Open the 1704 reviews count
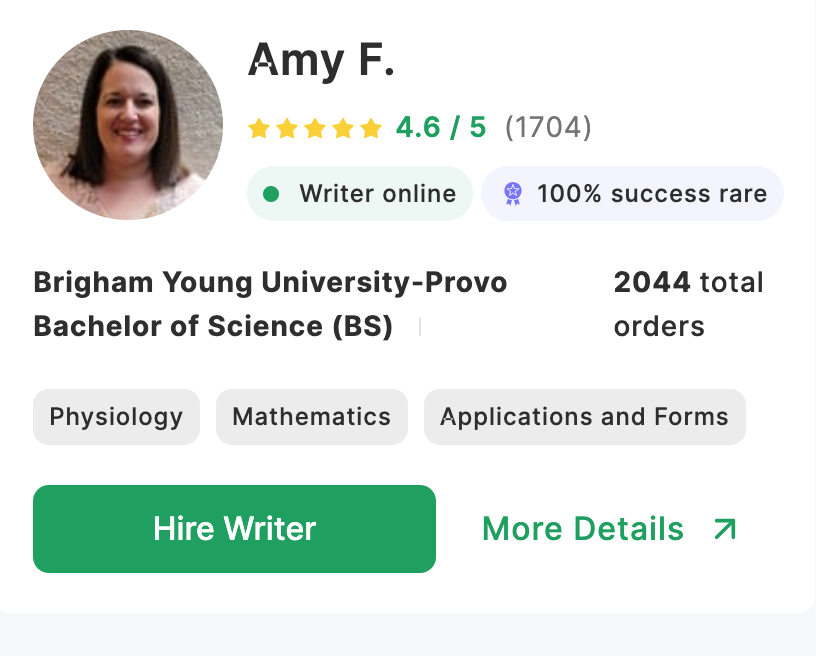 tap(548, 128)
